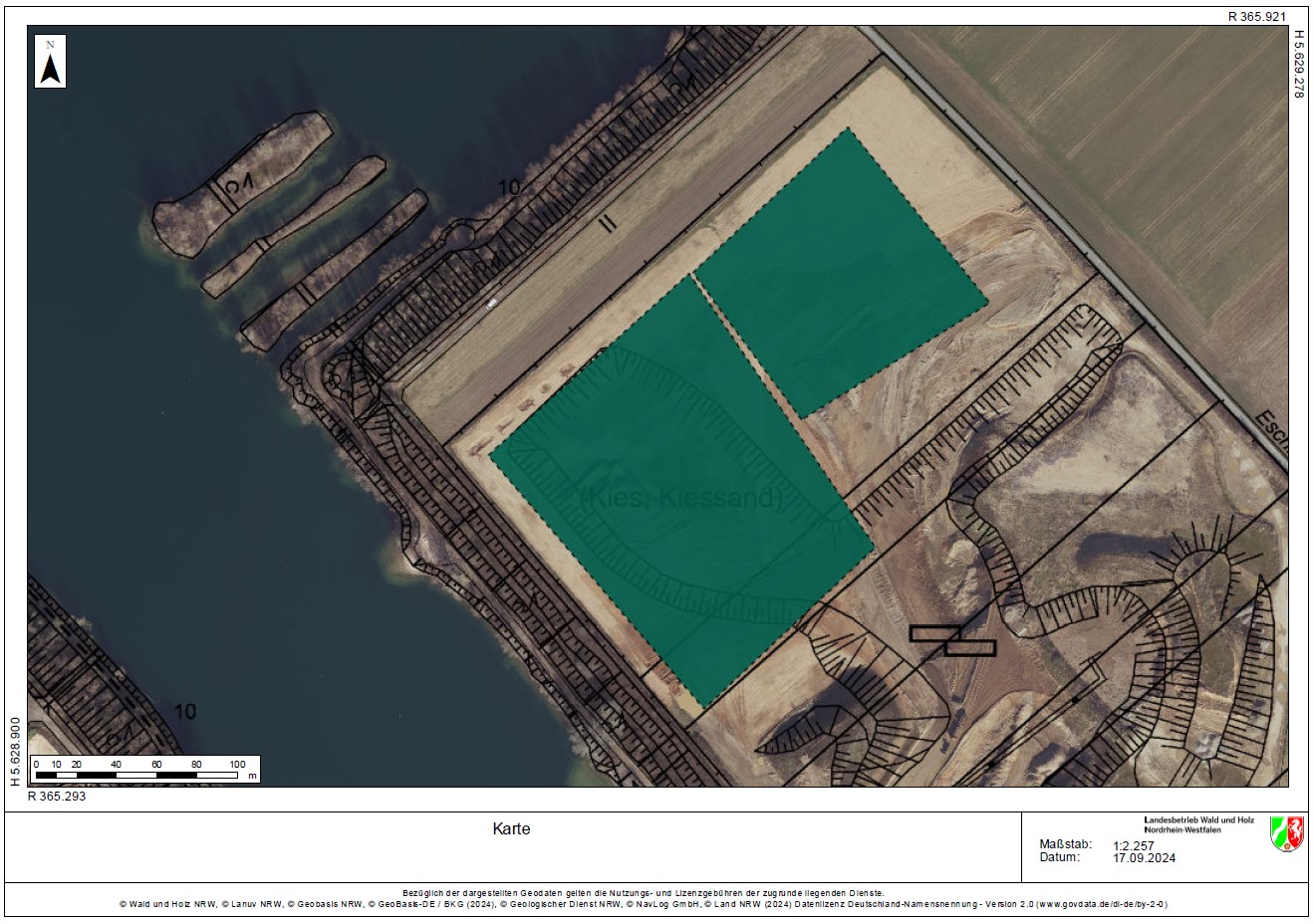
Task: Click the Nordrhein-Westfalen coat of arms logo
Action: click(1286, 833)
